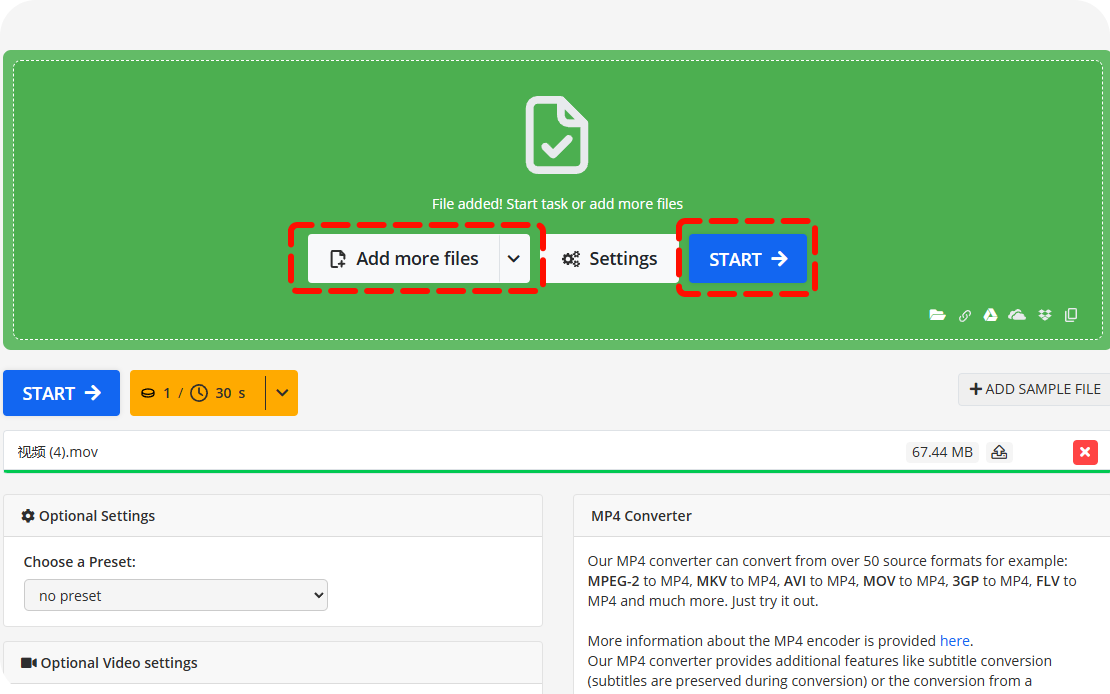Remove the 视频 (4).mov file with red X
The width and height of the screenshot is (1110, 694).
[1085, 452]
